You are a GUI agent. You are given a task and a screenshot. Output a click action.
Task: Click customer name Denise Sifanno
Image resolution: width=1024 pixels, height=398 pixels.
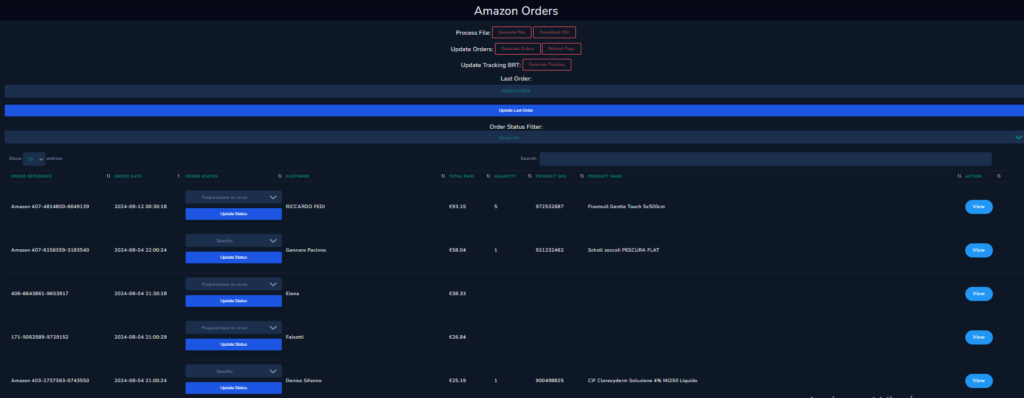point(304,380)
